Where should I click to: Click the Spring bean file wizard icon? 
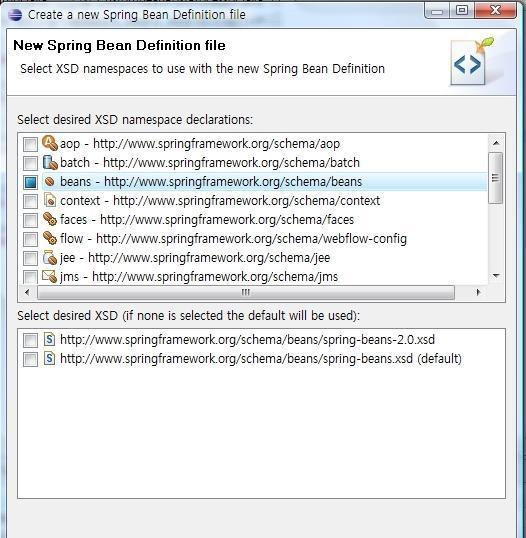pyautogui.click(x=472, y=61)
